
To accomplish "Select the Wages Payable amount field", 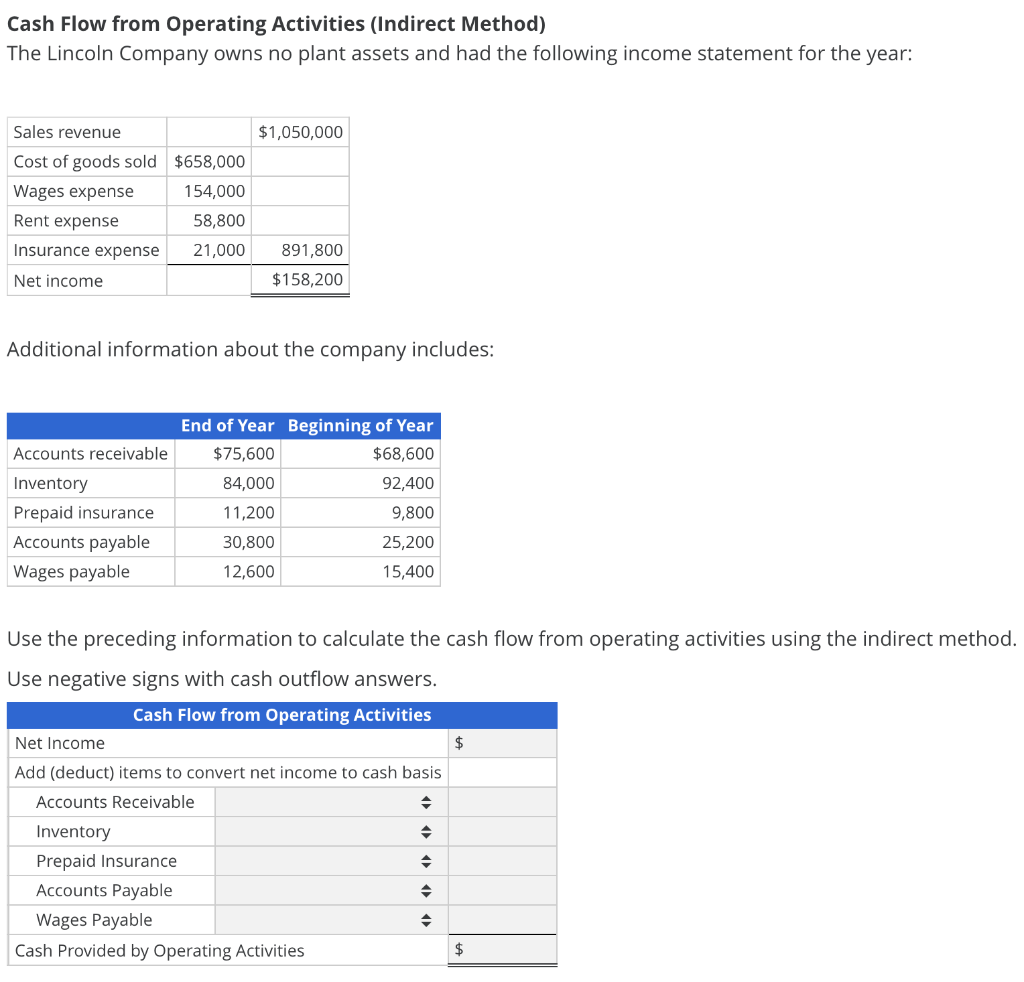I will click(503, 919).
